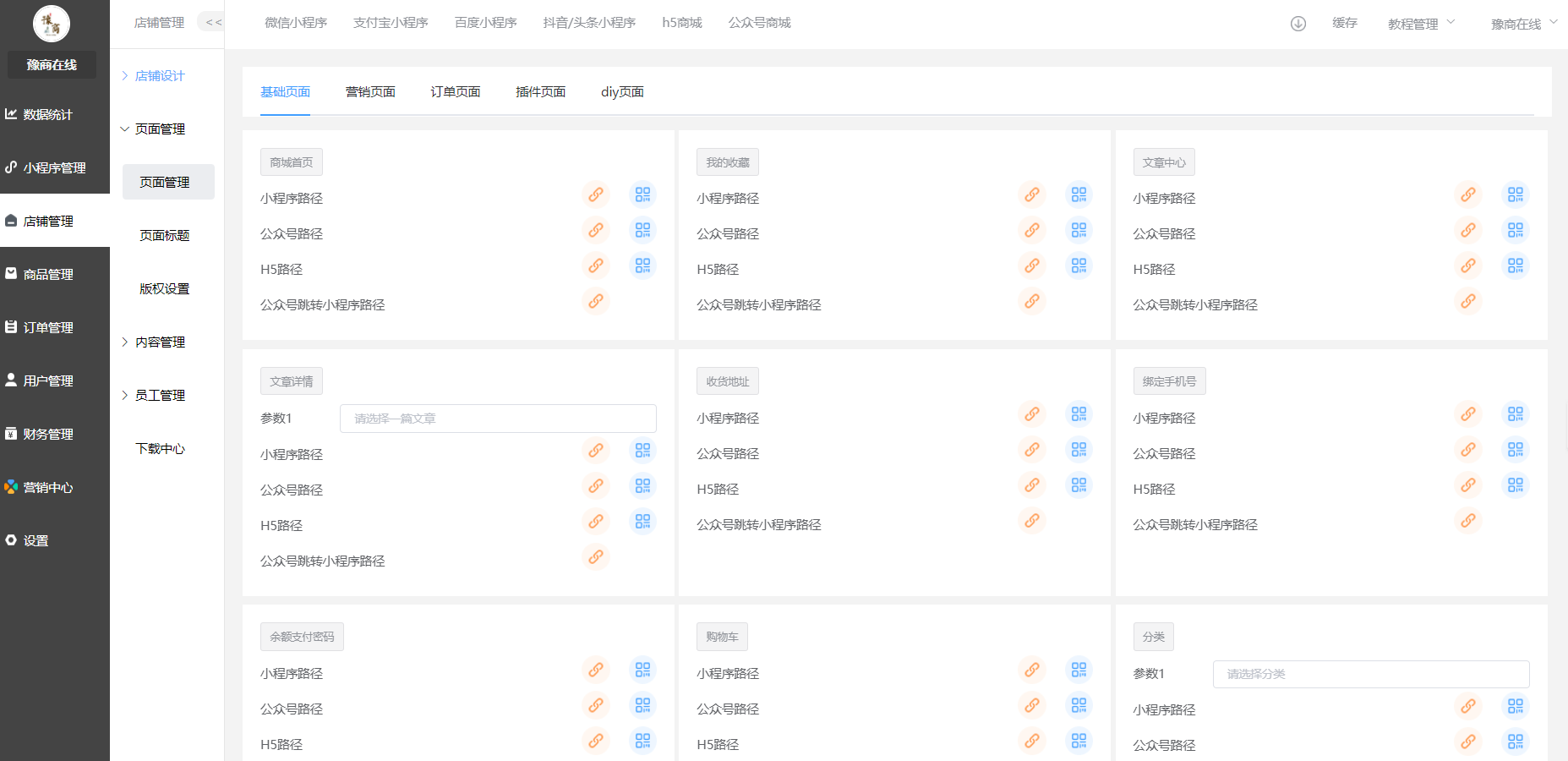Go to 百度小程序 in top navigation
The image size is (1568, 761).
pos(486,23)
